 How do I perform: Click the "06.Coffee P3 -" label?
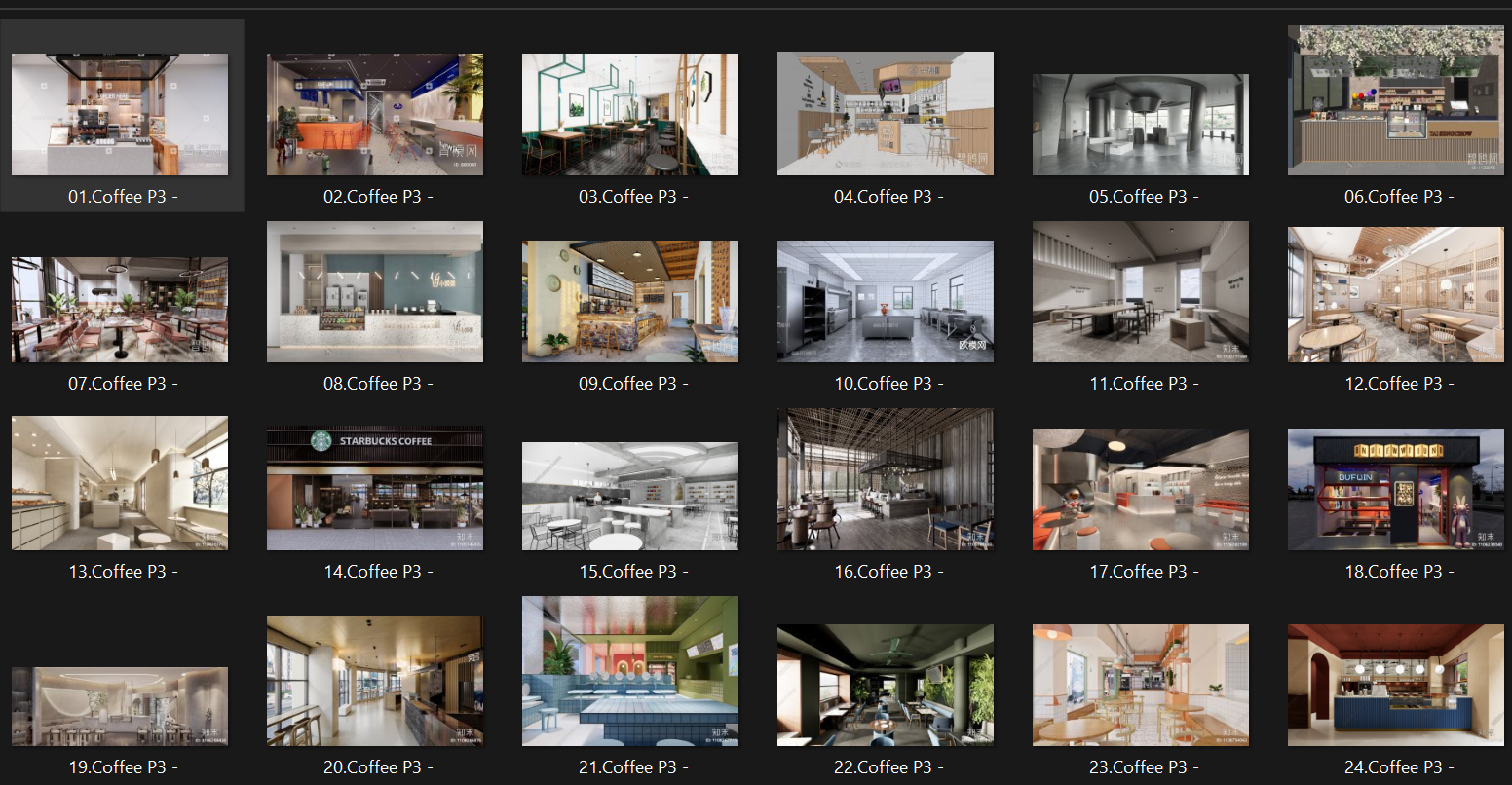1399,197
